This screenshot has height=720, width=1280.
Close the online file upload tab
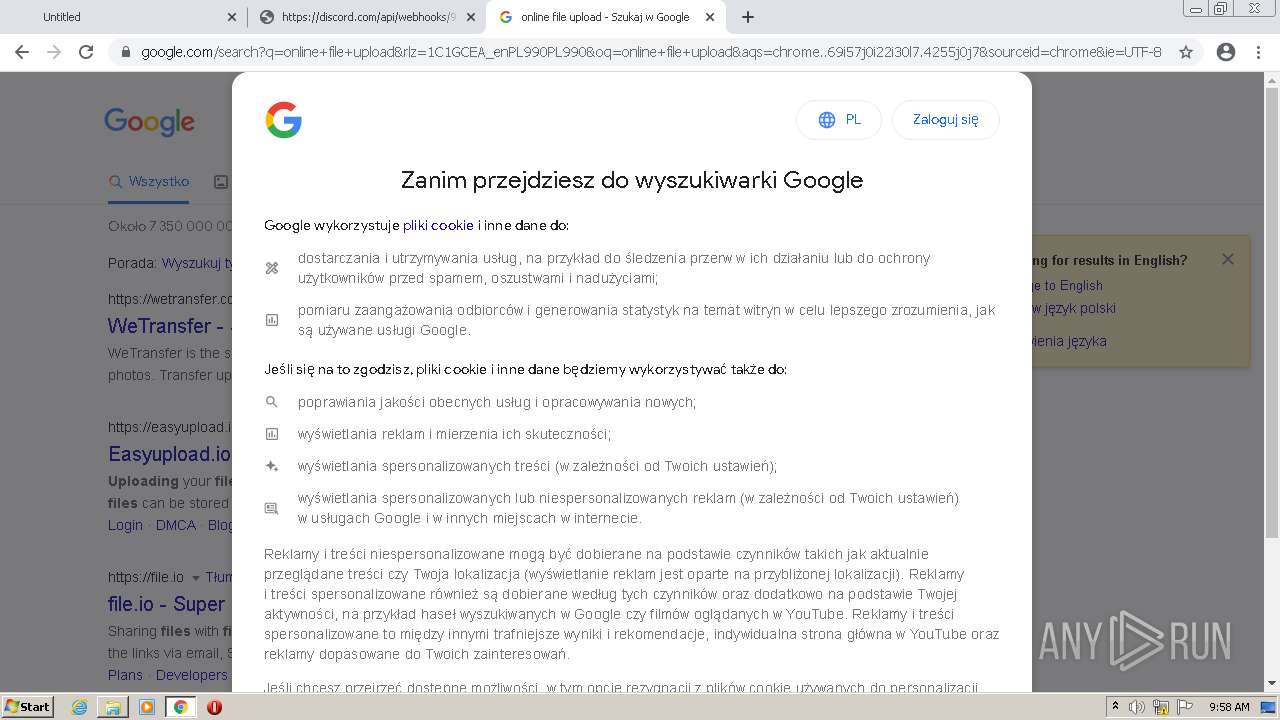[x=710, y=17]
